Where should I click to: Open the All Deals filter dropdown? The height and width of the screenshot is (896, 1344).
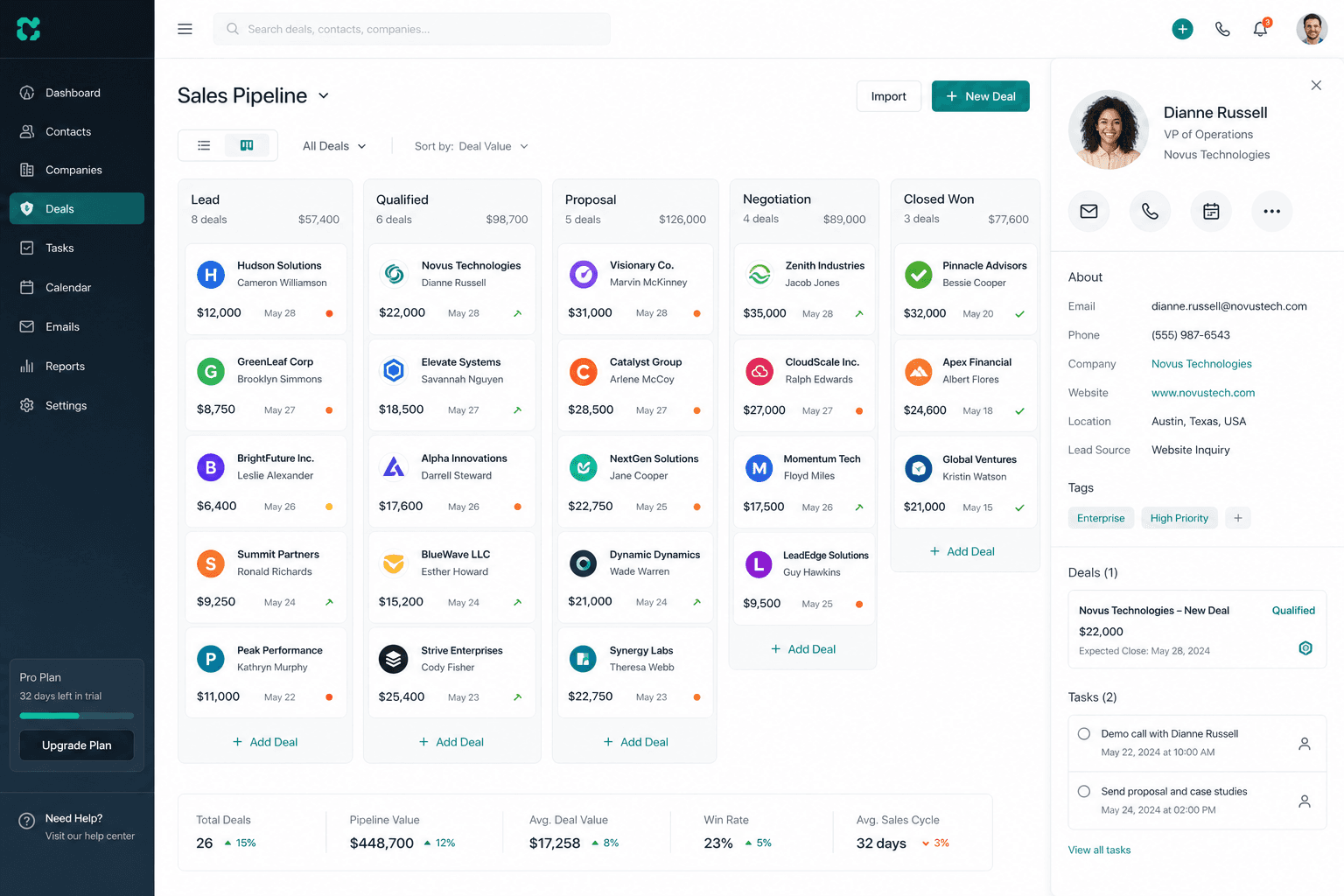(x=334, y=146)
